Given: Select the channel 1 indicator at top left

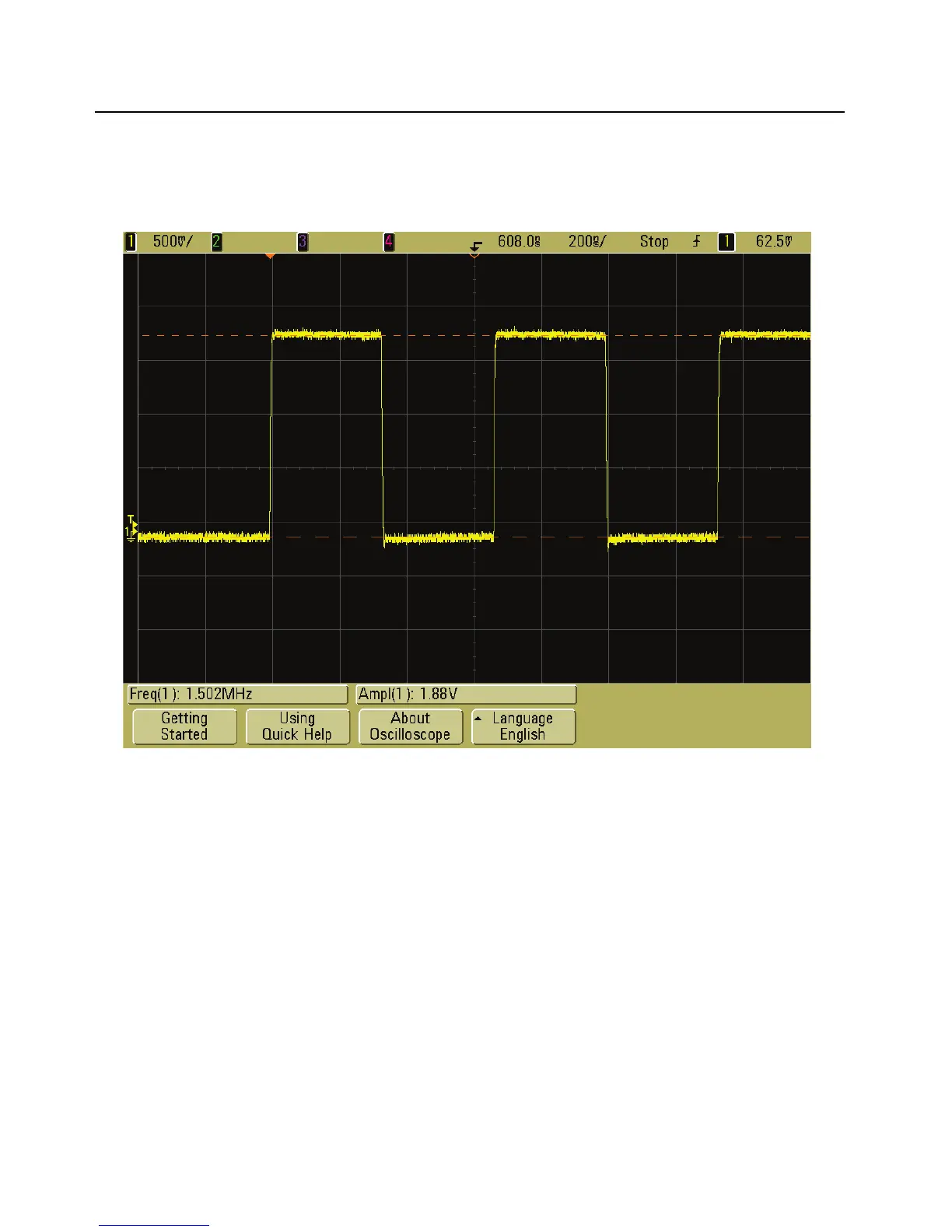Looking at the screenshot, I should (131, 242).
